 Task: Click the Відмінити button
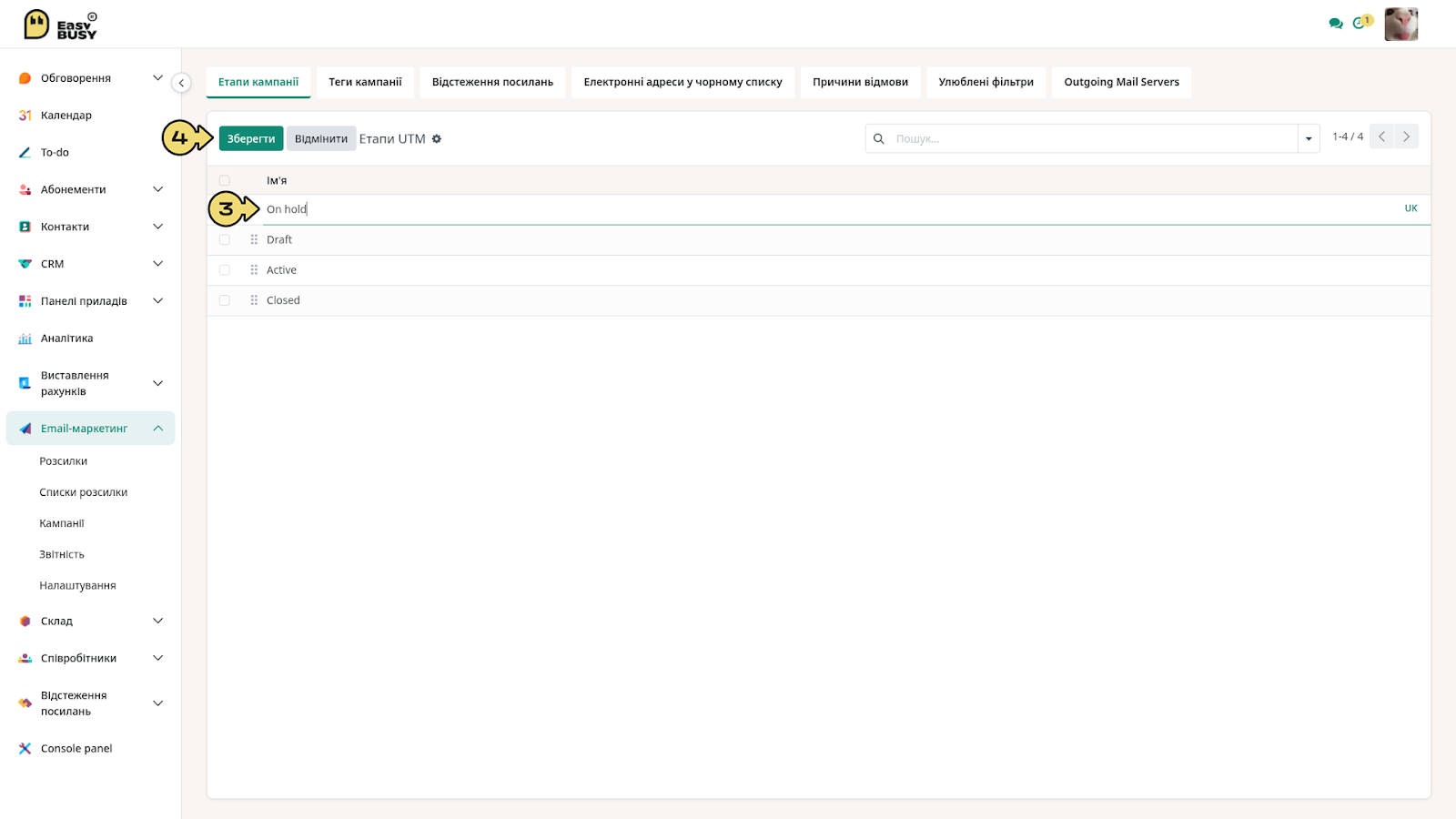pos(321,139)
